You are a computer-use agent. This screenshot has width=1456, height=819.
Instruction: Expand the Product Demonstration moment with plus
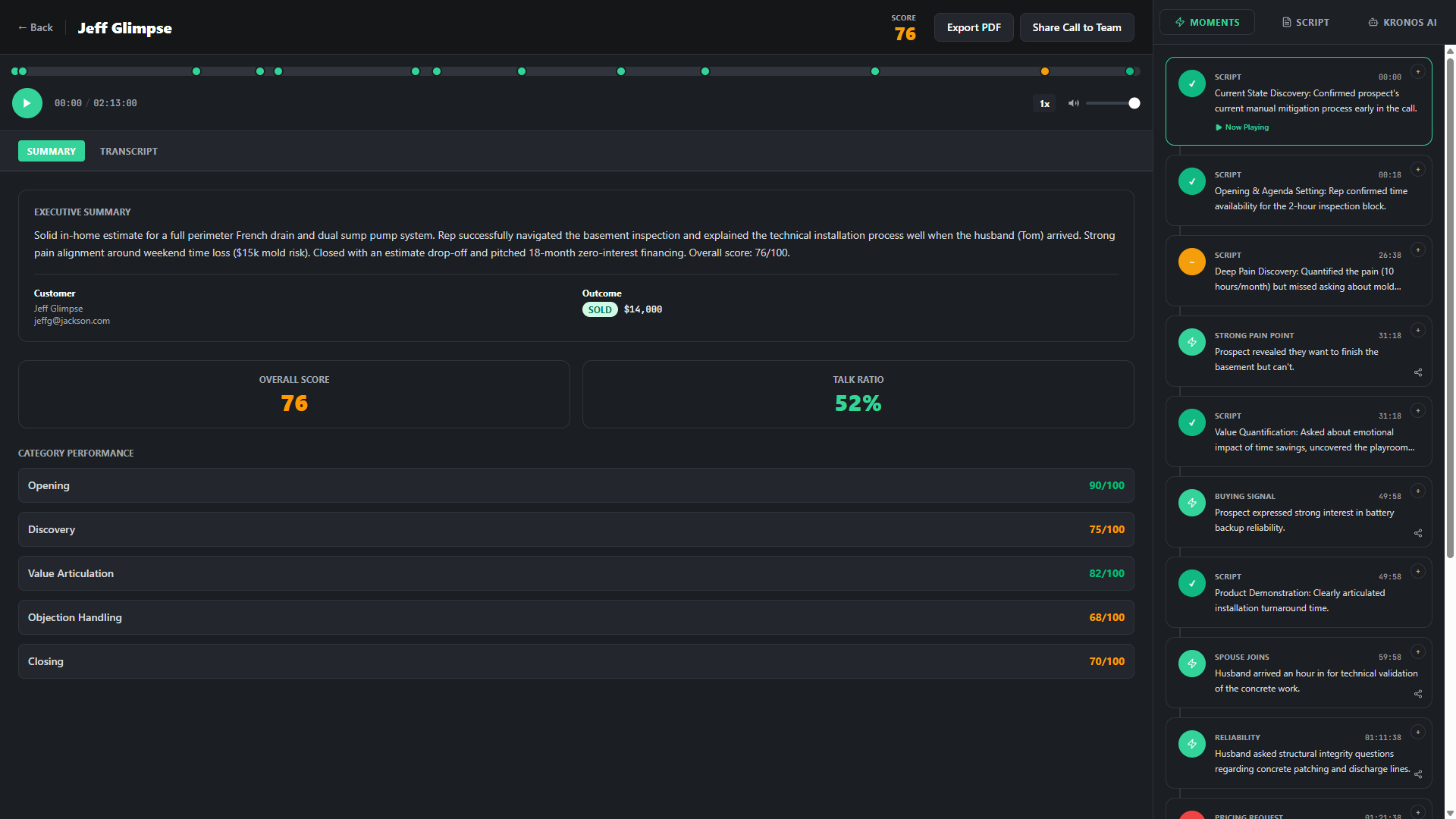pos(1417,572)
